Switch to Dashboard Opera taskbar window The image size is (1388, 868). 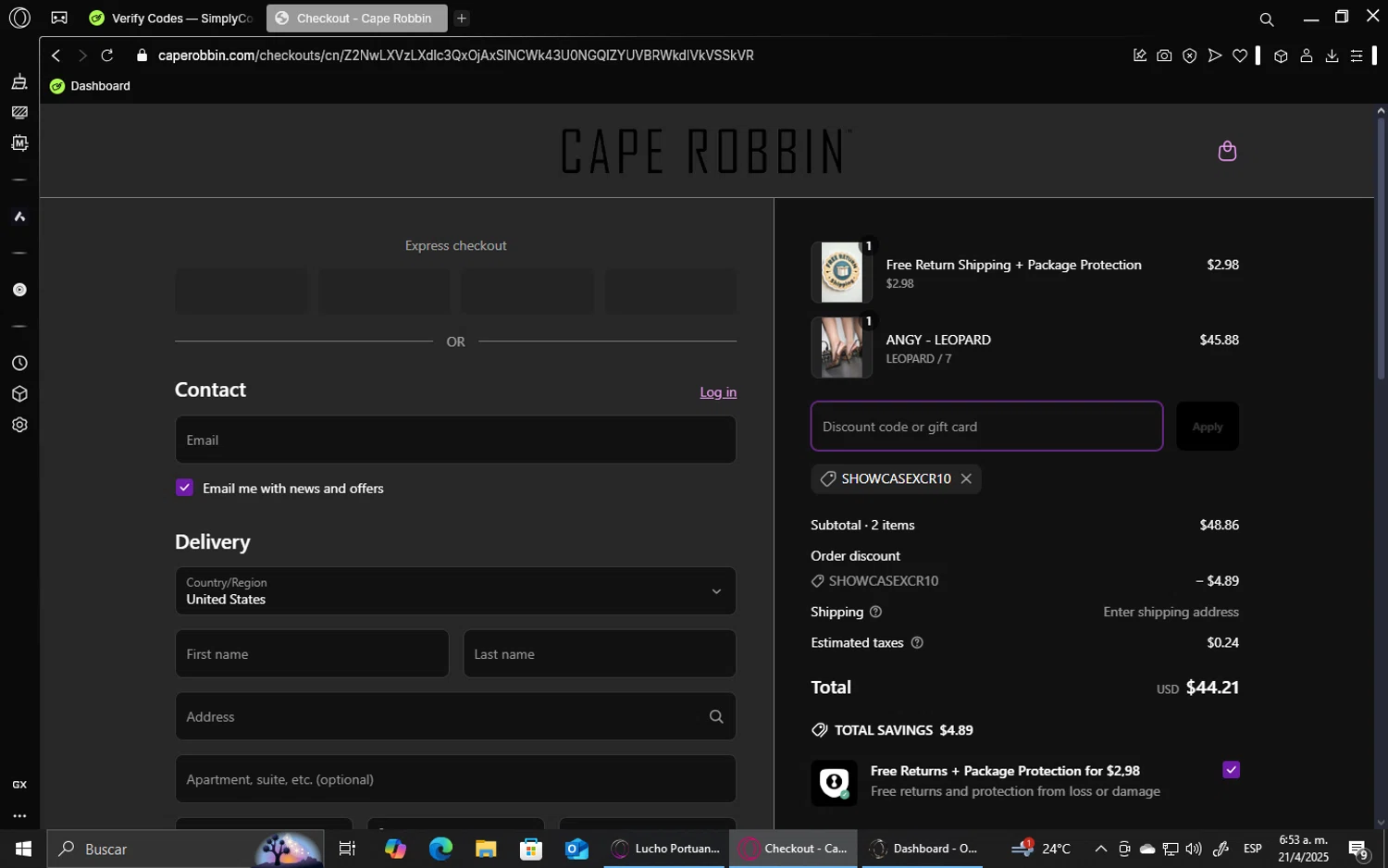924,849
